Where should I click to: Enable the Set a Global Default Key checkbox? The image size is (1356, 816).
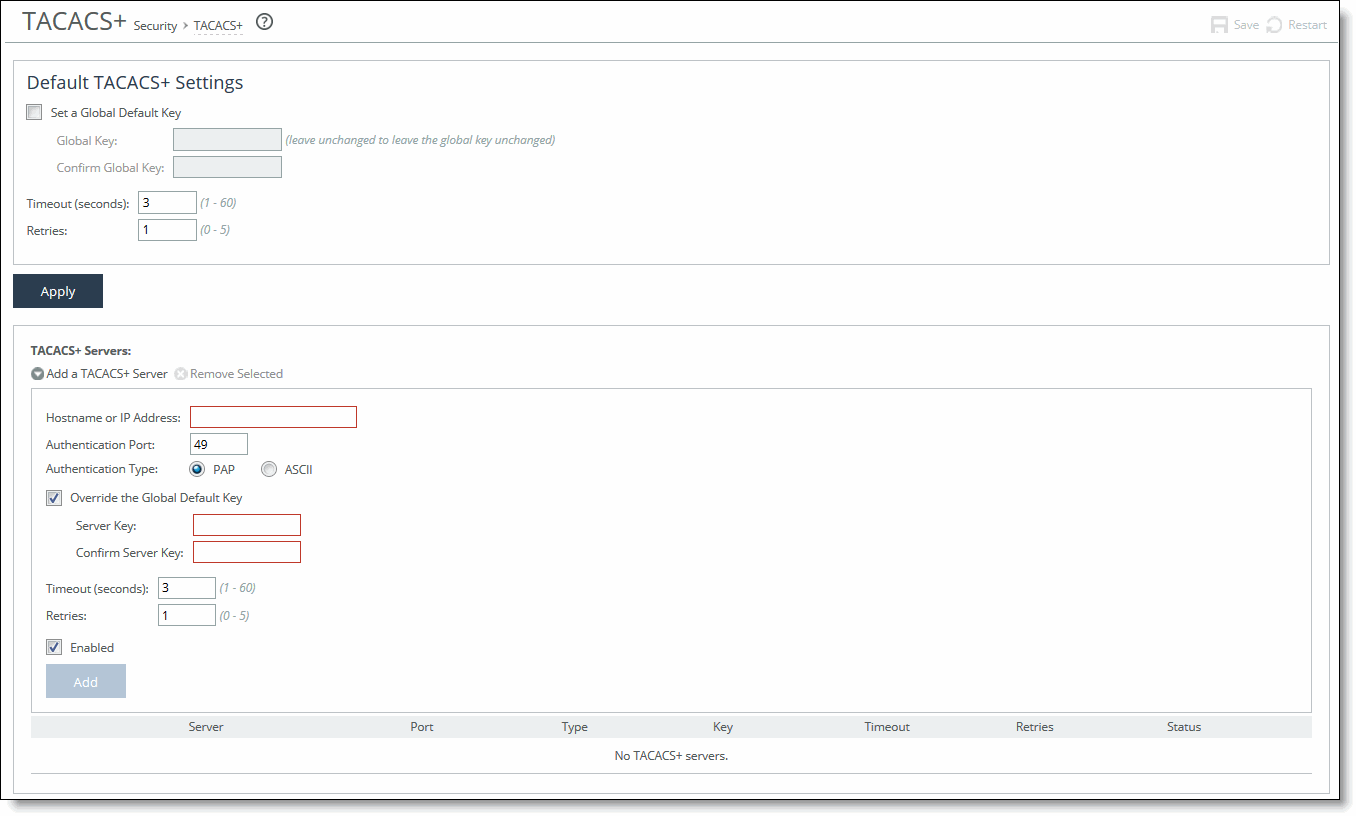34,112
